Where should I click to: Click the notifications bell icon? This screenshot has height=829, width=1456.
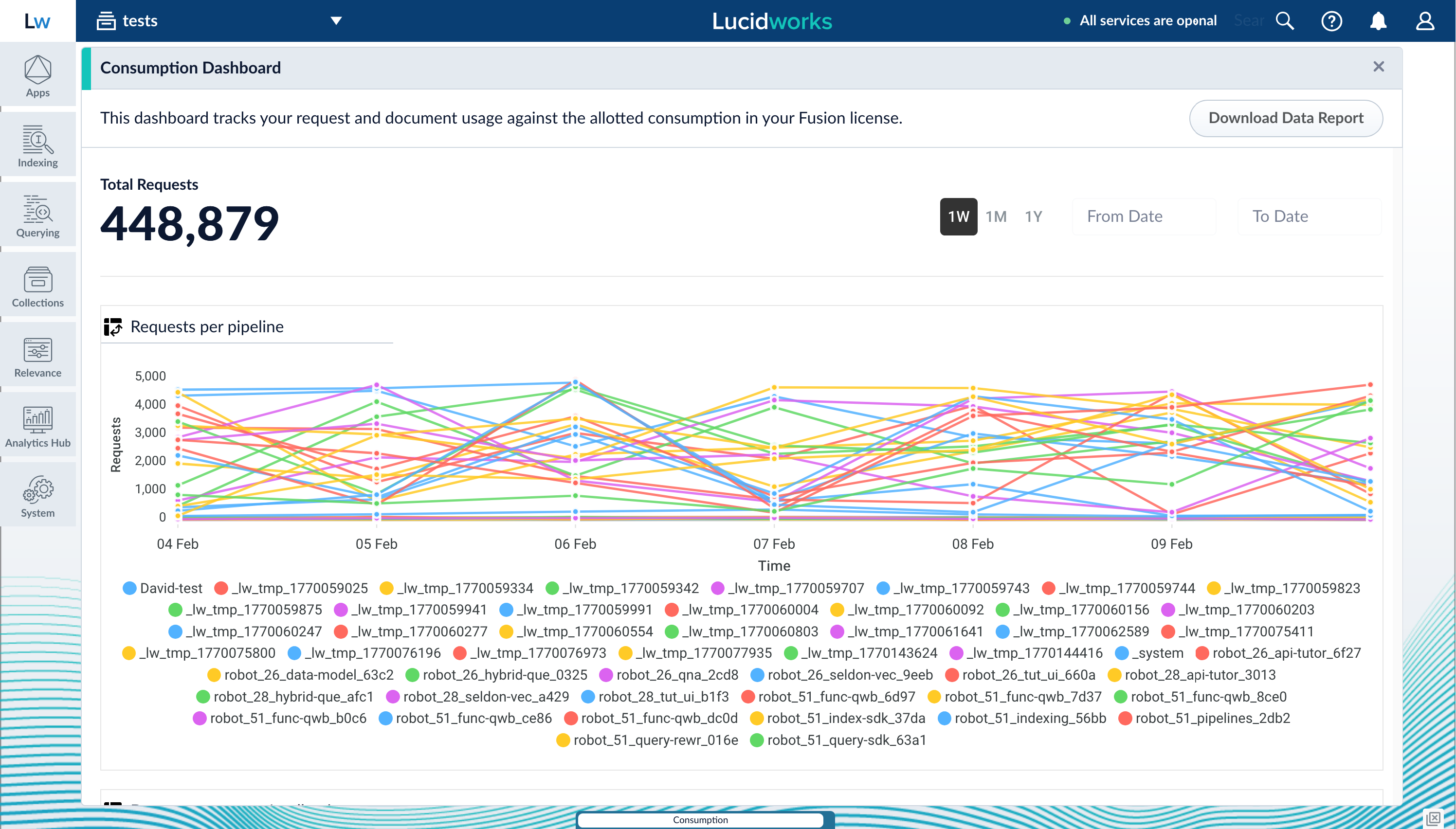pyautogui.click(x=1378, y=21)
